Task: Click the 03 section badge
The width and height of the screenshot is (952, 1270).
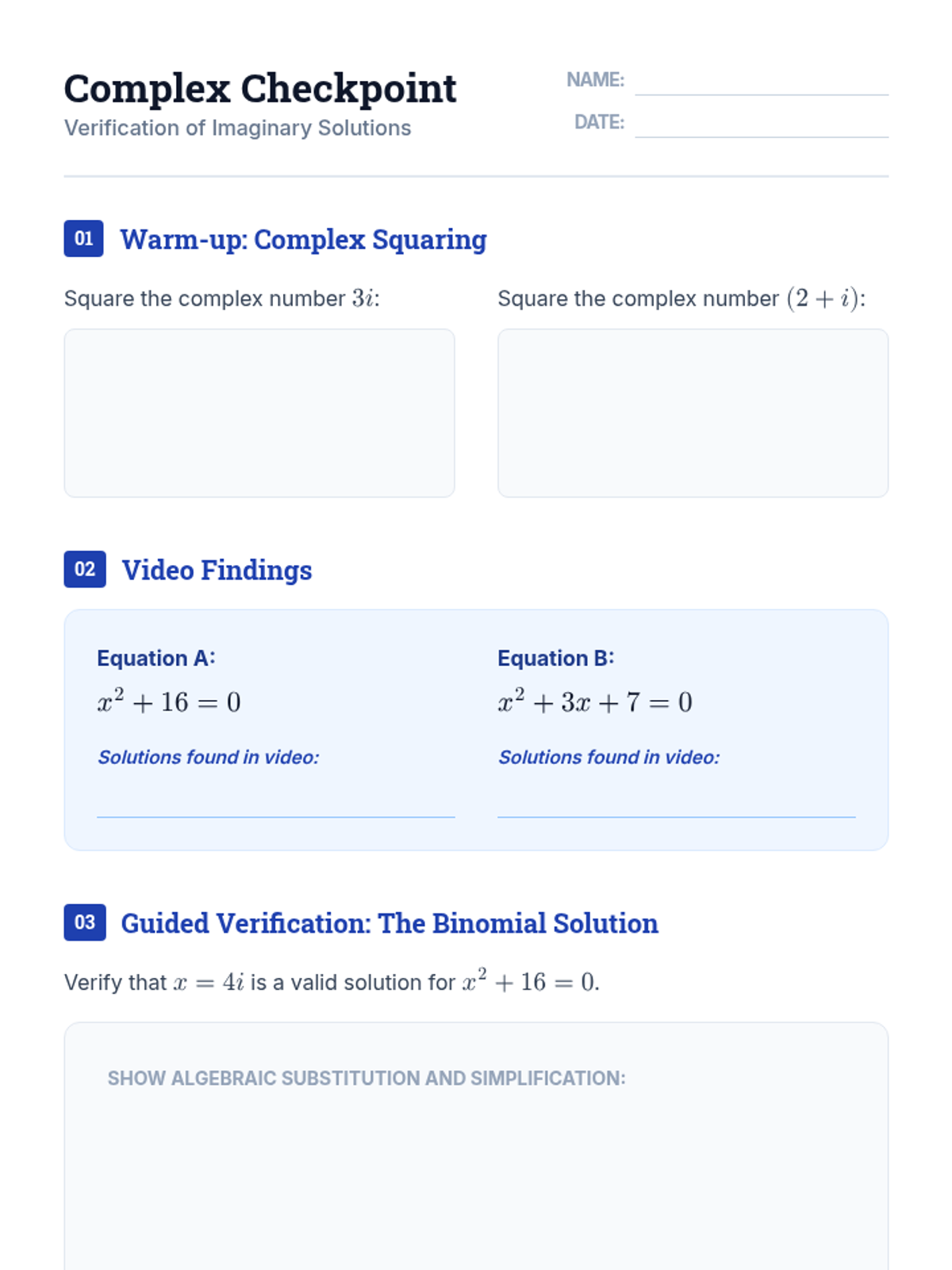Action: [84, 922]
